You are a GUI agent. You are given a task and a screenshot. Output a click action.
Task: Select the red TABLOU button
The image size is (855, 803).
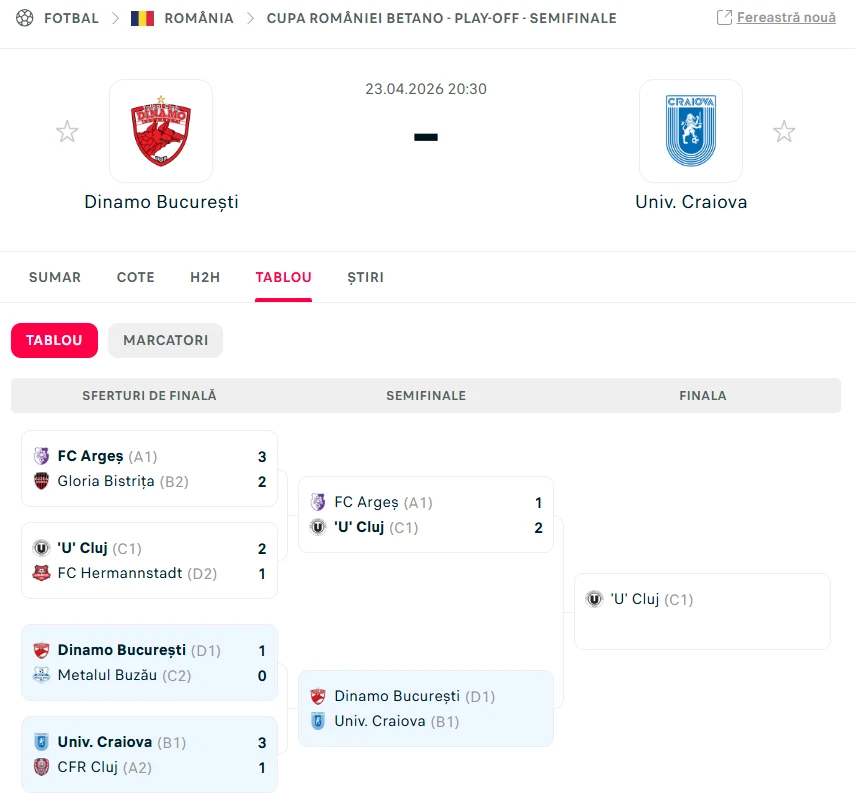pos(55,340)
